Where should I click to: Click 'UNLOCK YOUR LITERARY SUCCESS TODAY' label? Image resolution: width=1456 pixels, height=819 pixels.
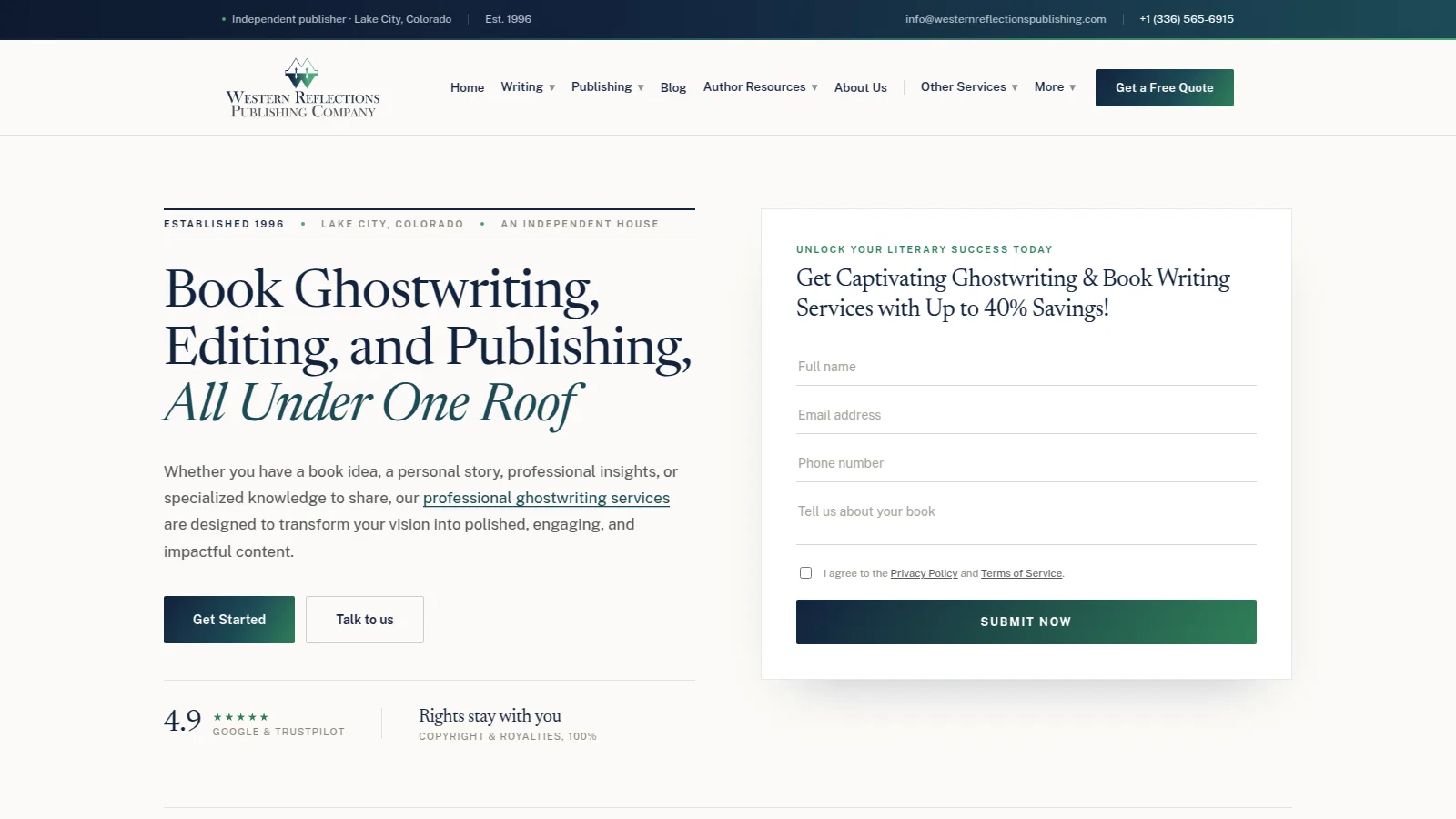[x=925, y=249]
